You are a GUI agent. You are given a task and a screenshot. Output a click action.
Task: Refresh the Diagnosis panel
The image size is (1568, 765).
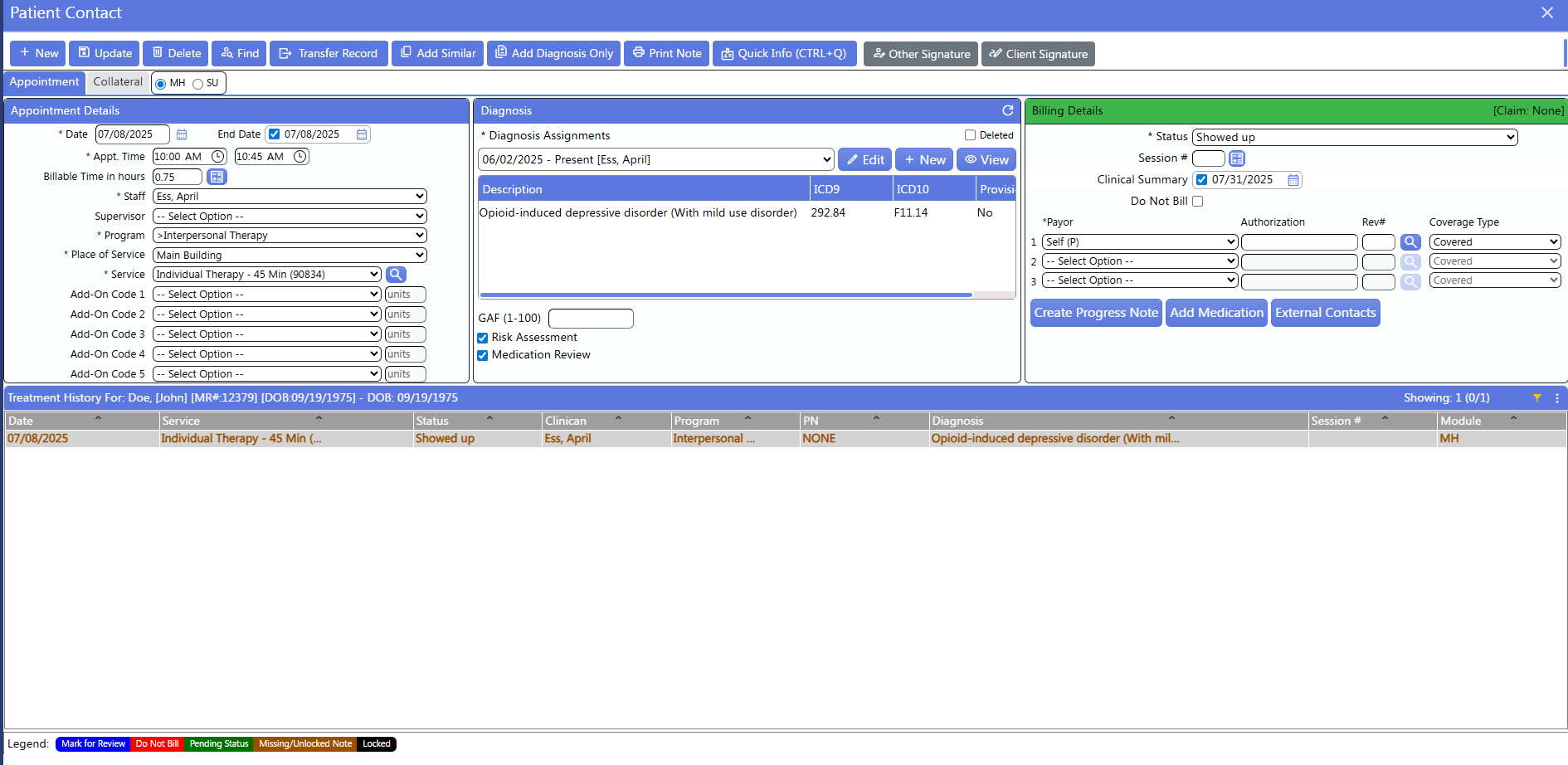[x=1008, y=110]
